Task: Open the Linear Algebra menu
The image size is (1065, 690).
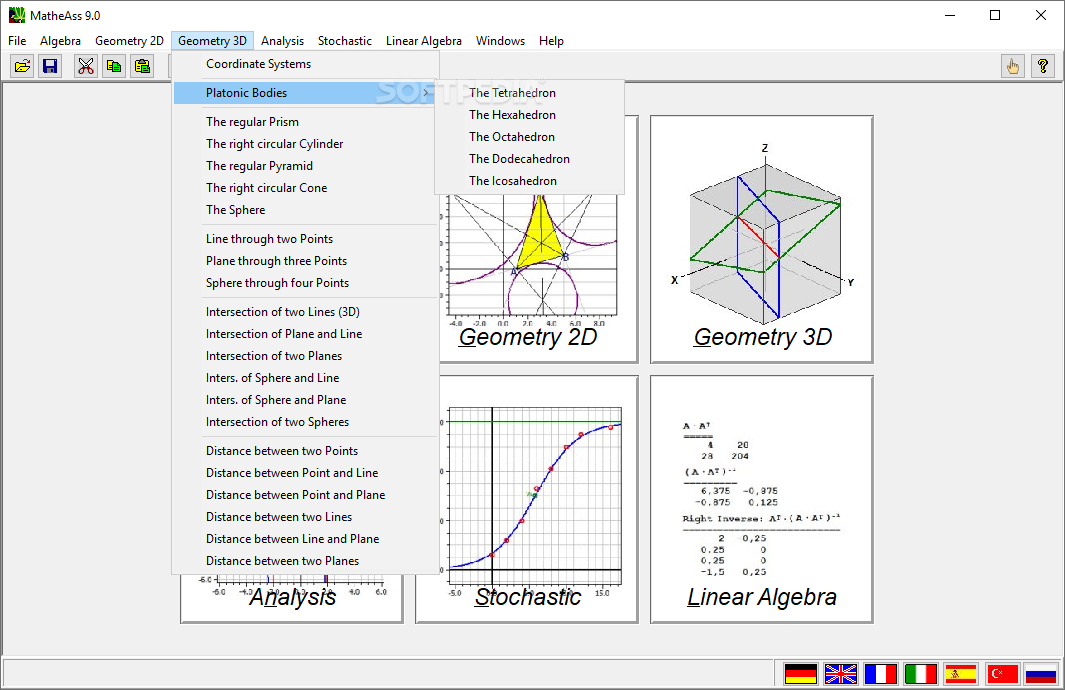Action: click(x=424, y=41)
